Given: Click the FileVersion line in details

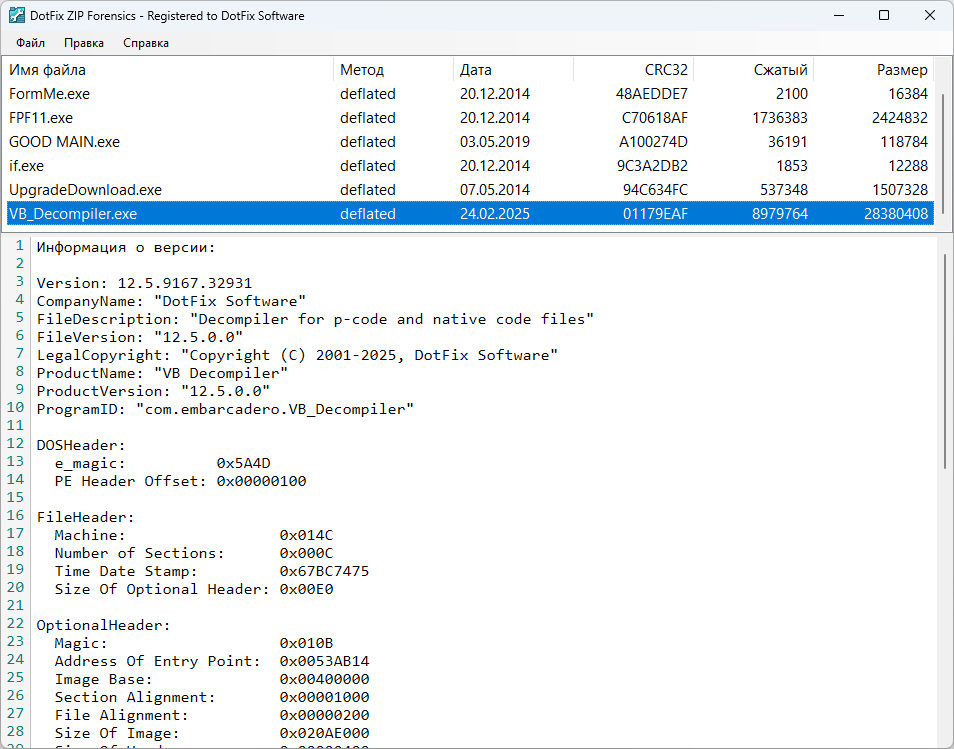Looking at the screenshot, I should pos(140,337).
